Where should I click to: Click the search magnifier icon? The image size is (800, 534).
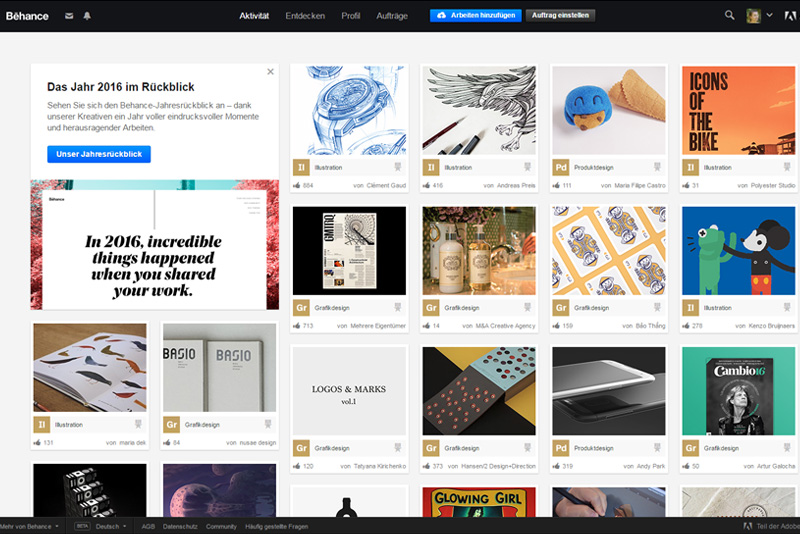[729, 16]
